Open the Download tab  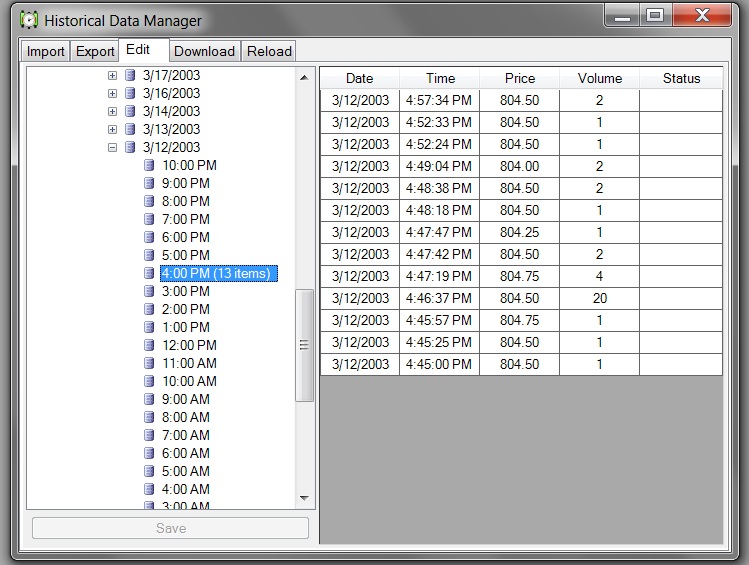point(204,51)
